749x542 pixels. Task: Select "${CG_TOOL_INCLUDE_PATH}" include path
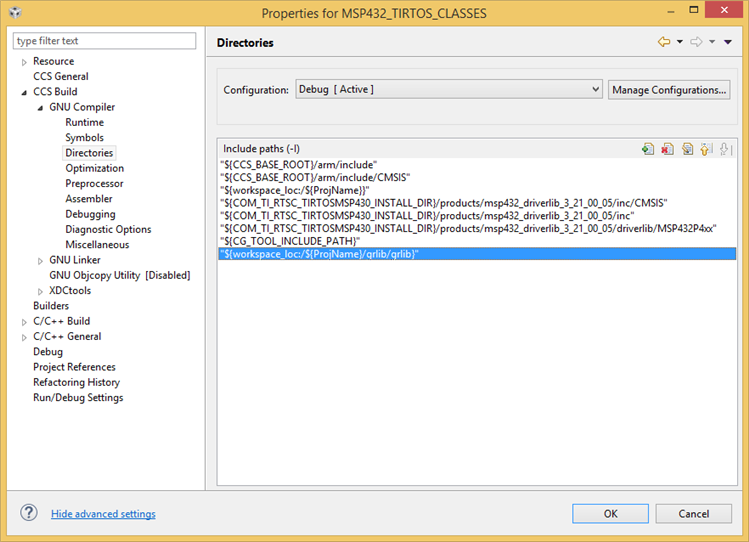[477, 241]
